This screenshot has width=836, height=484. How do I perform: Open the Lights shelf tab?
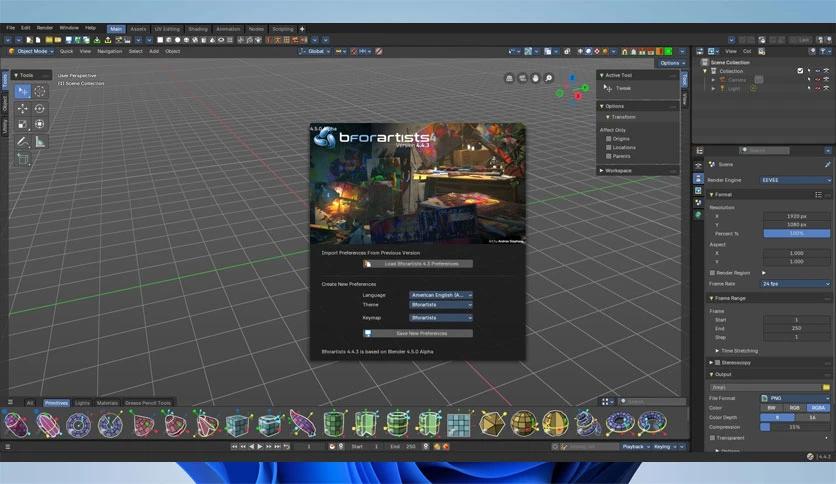(x=82, y=403)
